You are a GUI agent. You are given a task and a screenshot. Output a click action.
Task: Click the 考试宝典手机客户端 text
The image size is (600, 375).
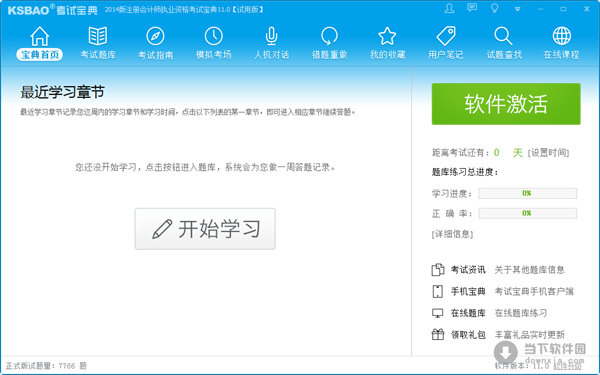click(x=534, y=292)
